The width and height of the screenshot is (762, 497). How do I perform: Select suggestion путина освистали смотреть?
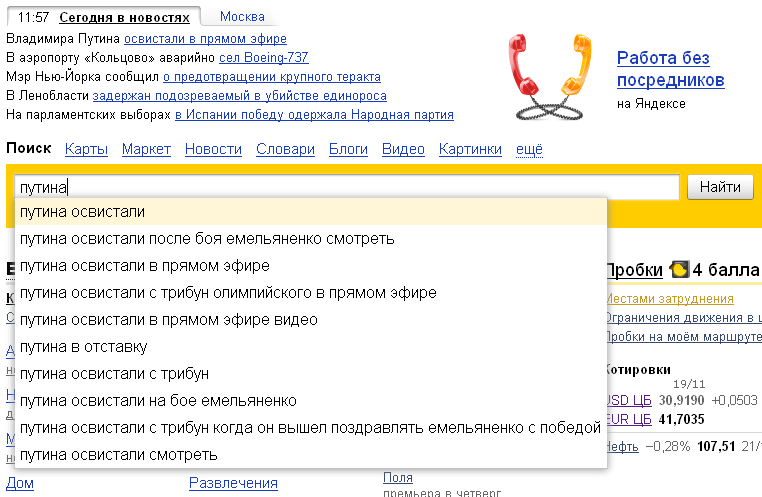(x=311, y=455)
